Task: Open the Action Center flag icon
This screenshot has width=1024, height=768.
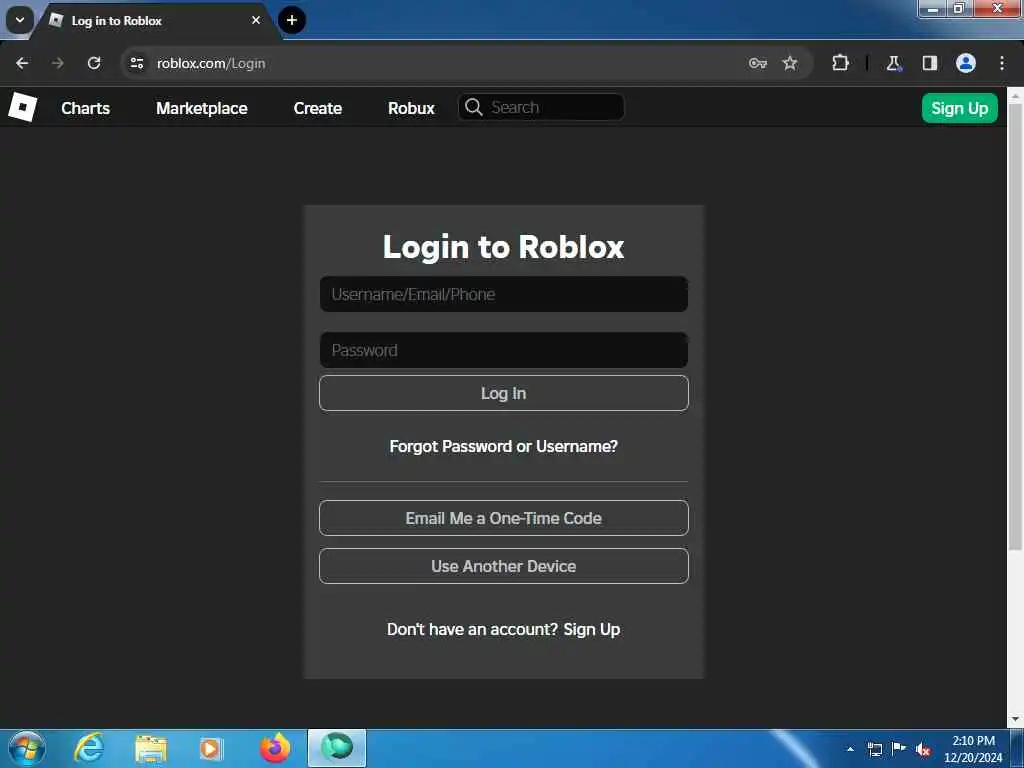Action: pos(899,749)
